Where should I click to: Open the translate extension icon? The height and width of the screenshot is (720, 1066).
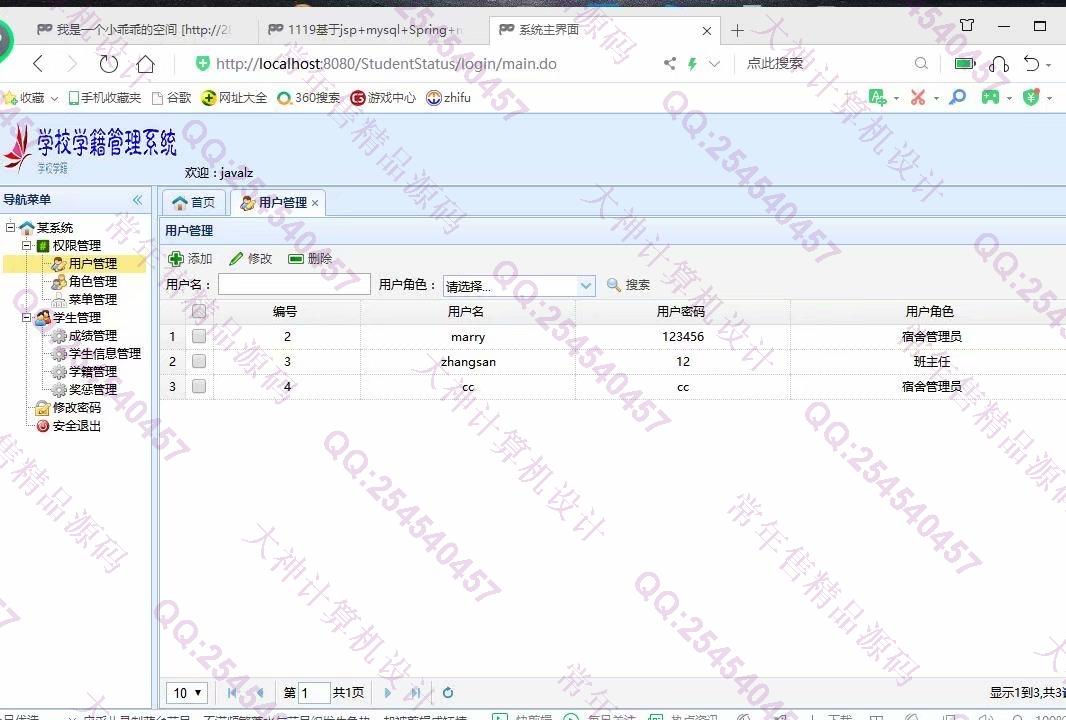click(878, 98)
